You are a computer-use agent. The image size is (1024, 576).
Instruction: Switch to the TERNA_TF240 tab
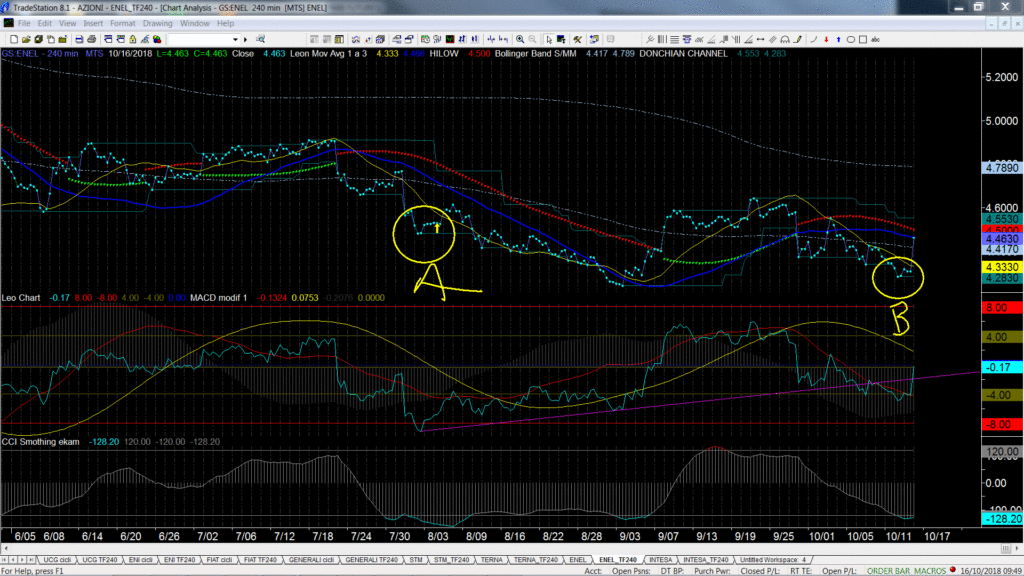click(536, 560)
